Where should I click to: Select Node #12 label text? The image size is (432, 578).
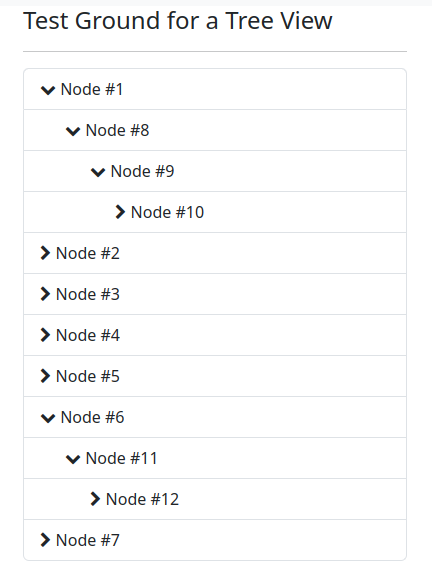(142, 499)
